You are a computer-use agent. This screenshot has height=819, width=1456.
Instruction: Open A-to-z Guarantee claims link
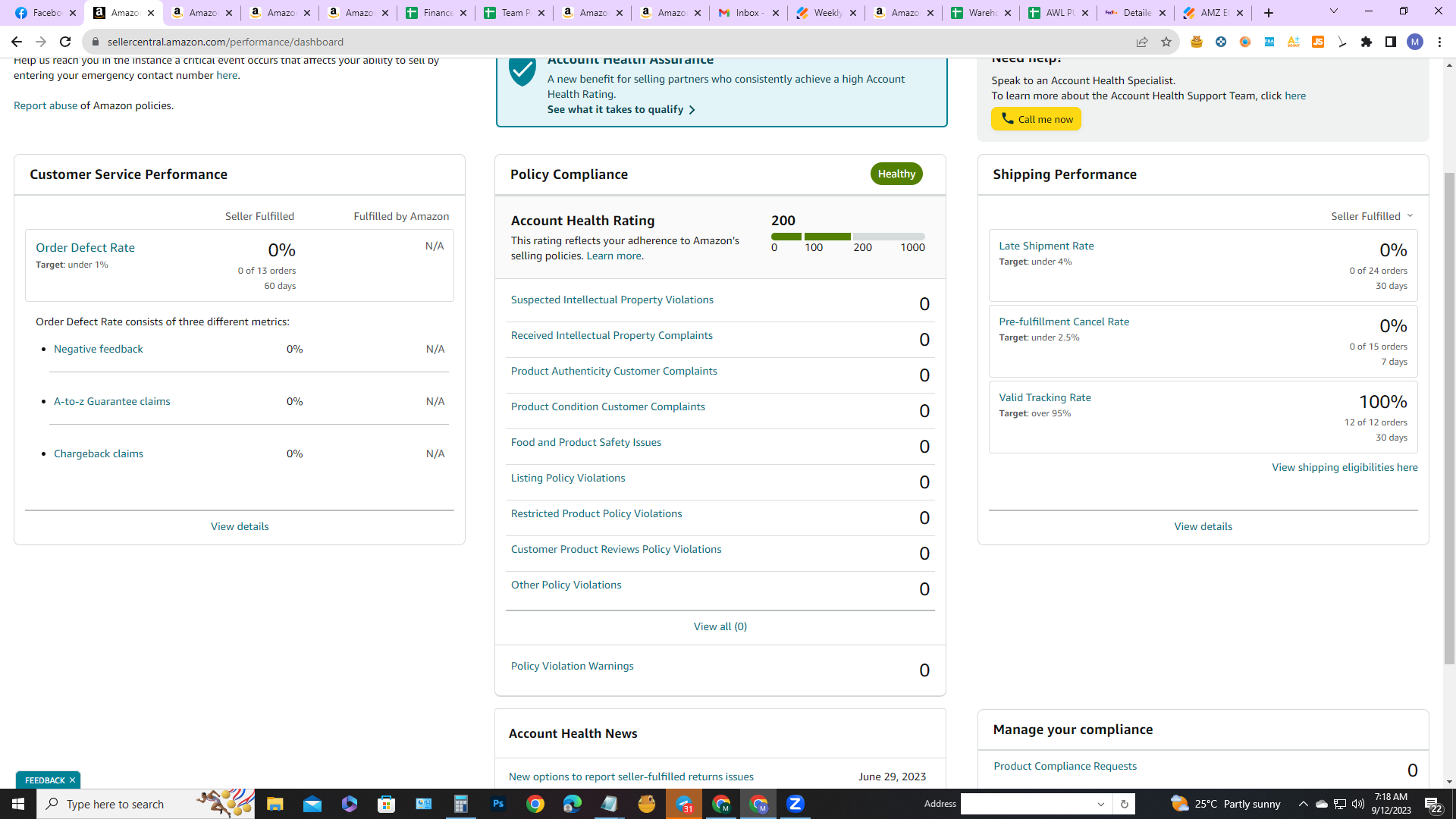(x=112, y=401)
